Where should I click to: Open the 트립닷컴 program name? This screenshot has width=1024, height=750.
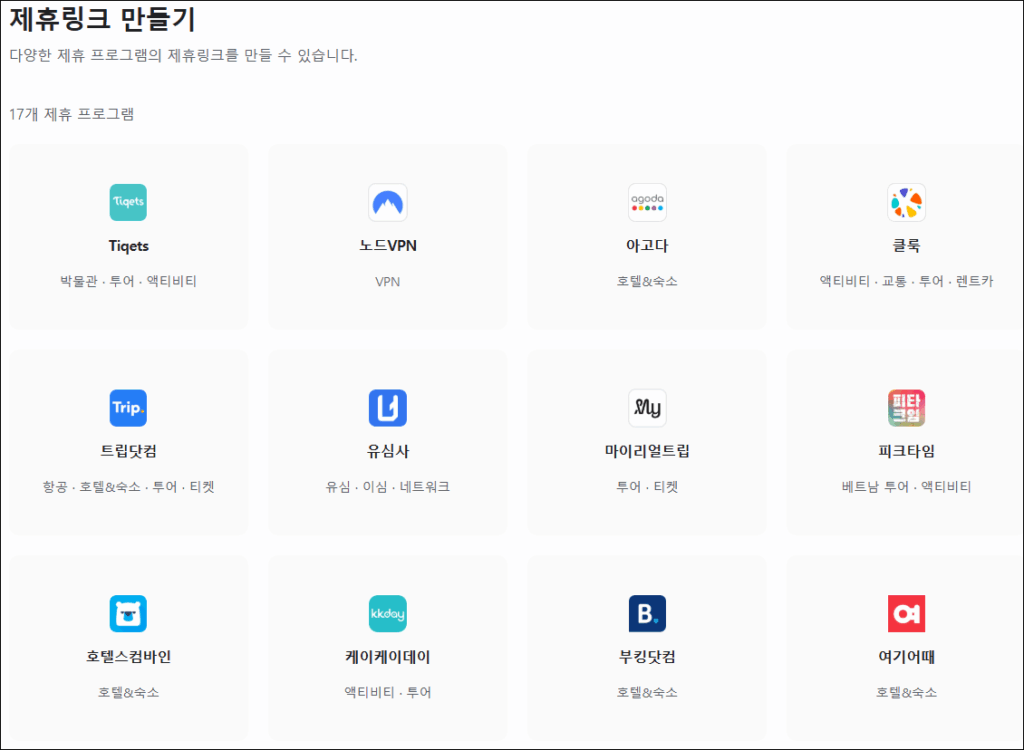pyautogui.click(x=129, y=451)
